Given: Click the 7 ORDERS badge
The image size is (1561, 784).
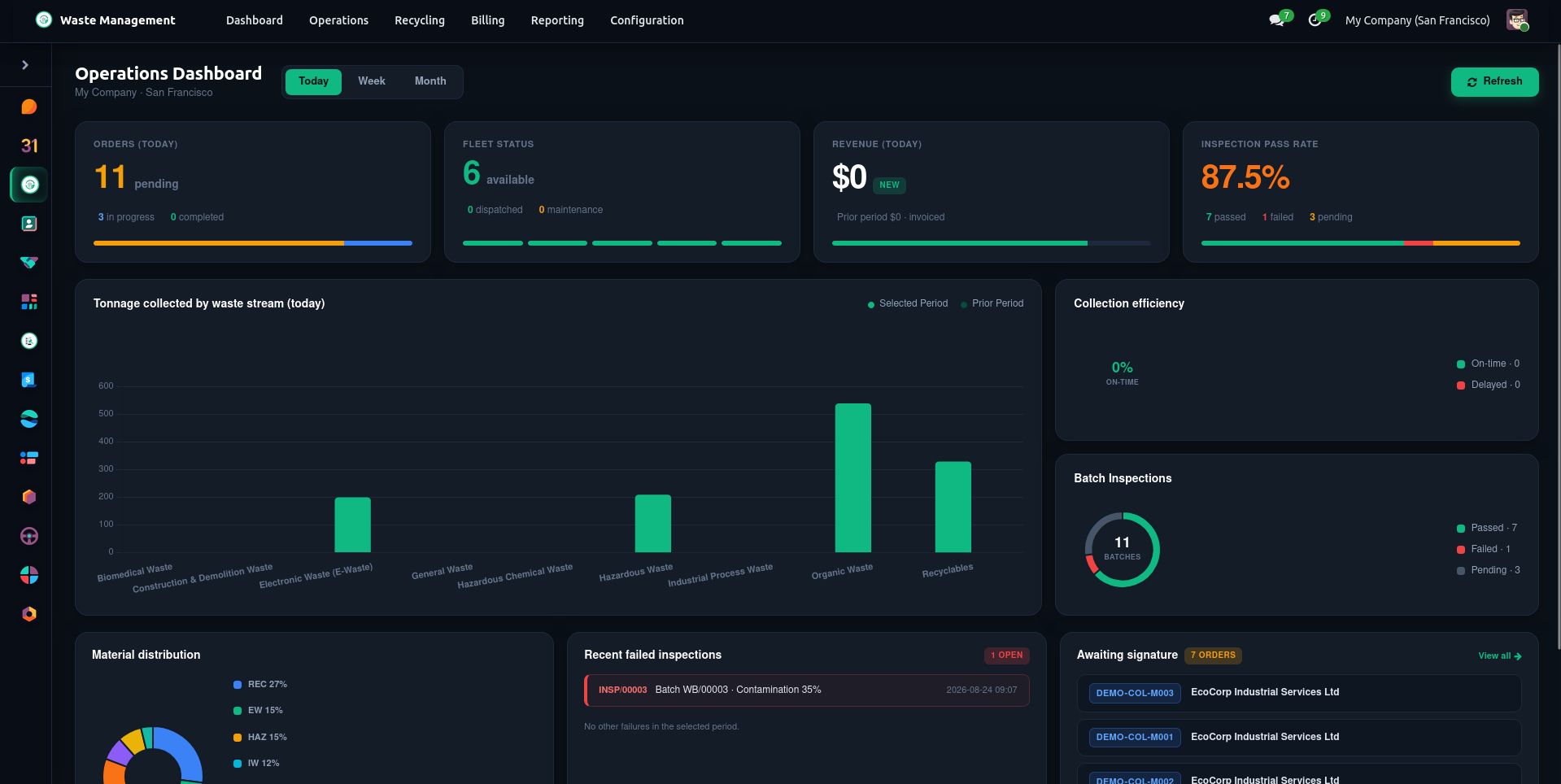Looking at the screenshot, I should pyautogui.click(x=1213, y=656).
